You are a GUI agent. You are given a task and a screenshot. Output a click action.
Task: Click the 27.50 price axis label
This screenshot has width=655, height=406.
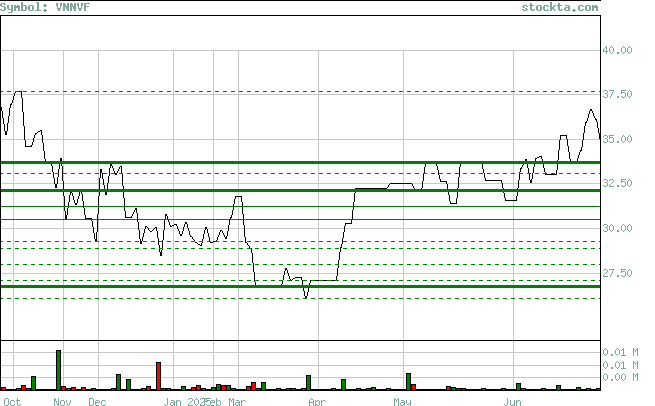[617, 273]
